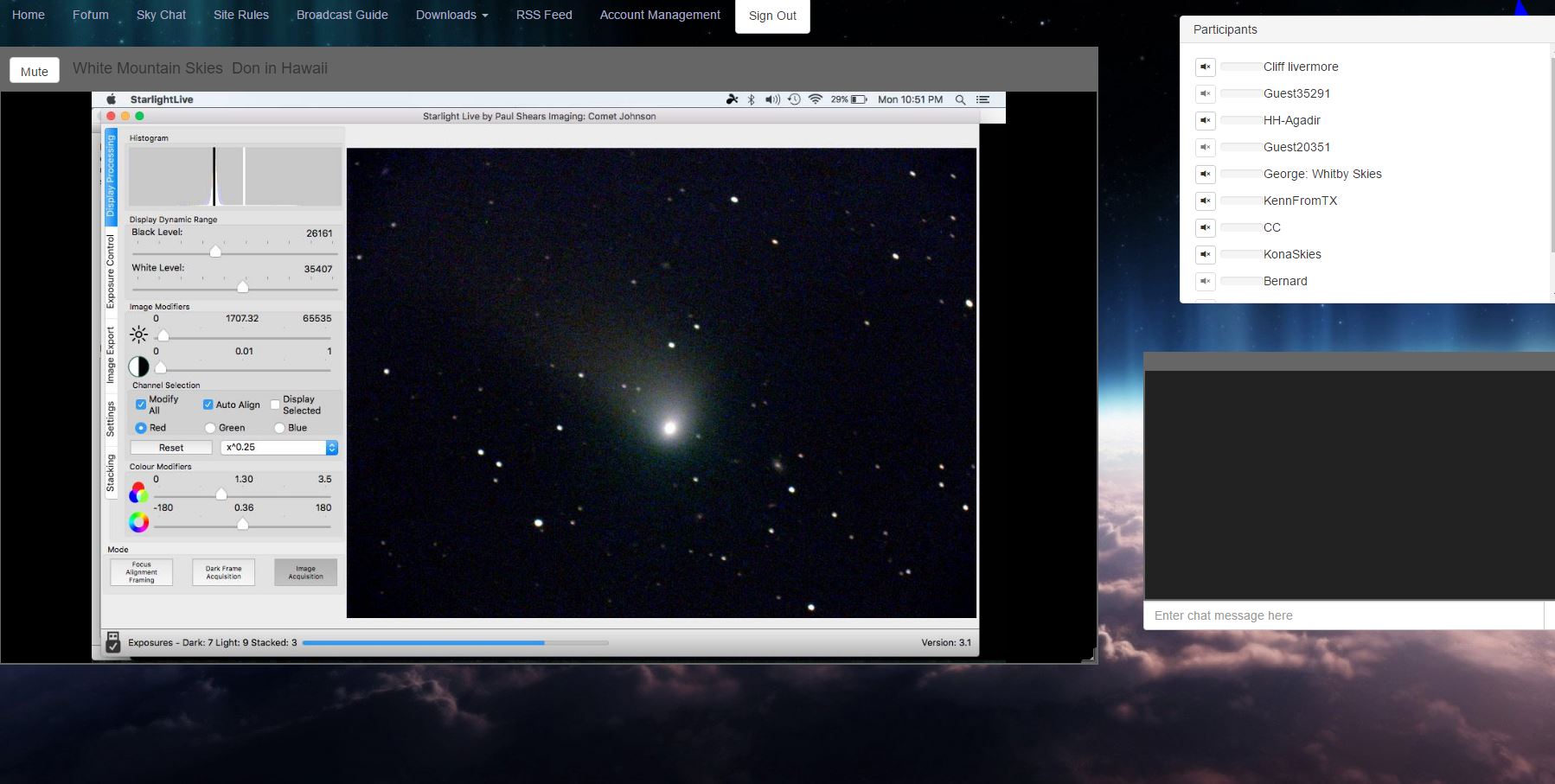This screenshot has height=784, width=1555.
Task: Click the Black Level slider handle
Action: [x=215, y=252]
